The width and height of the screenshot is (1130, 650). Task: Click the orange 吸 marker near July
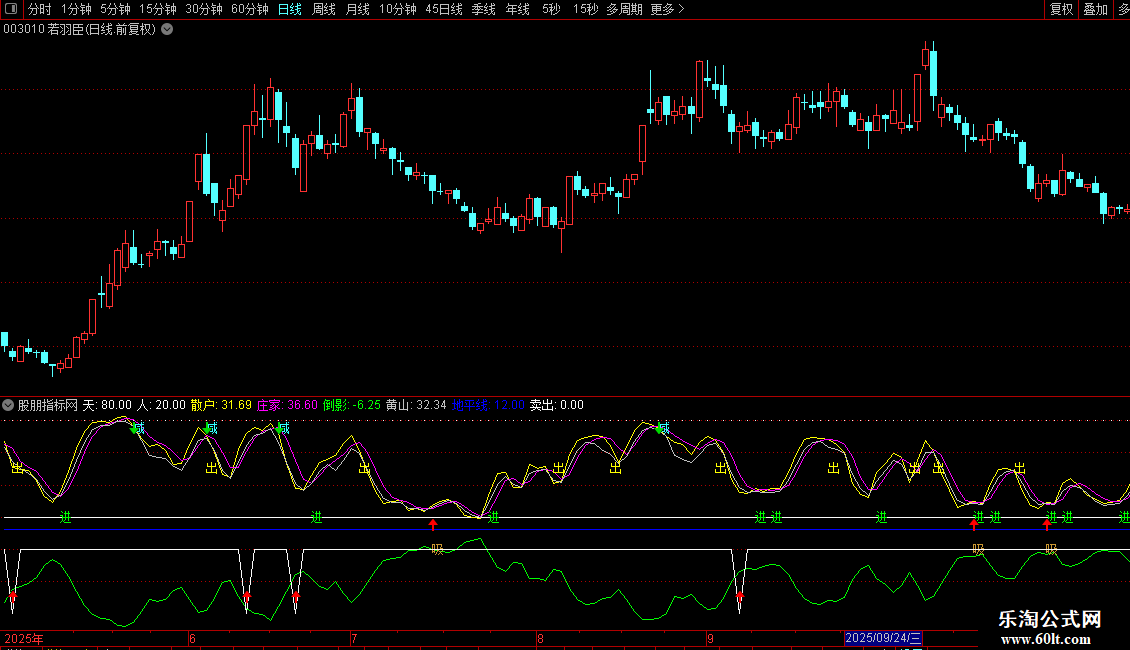tap(436, 549)
